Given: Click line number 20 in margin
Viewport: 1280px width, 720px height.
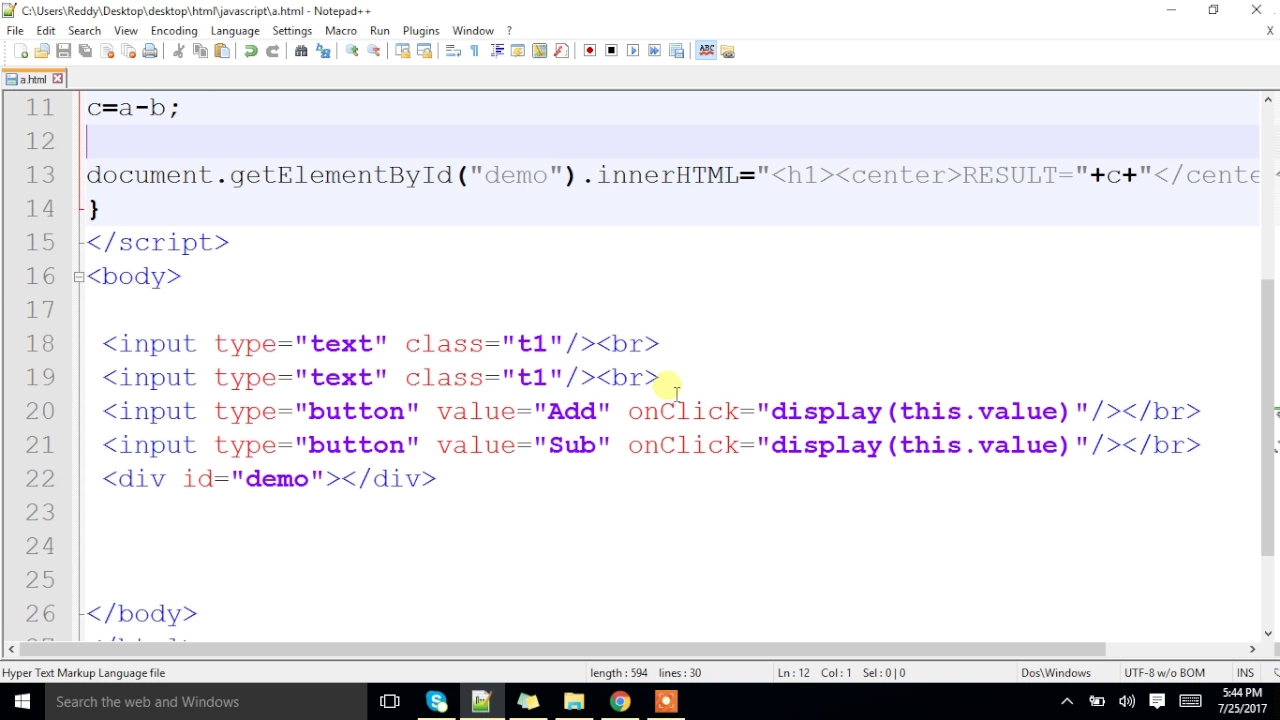Looking at the screenshot, I should [40, 411].
